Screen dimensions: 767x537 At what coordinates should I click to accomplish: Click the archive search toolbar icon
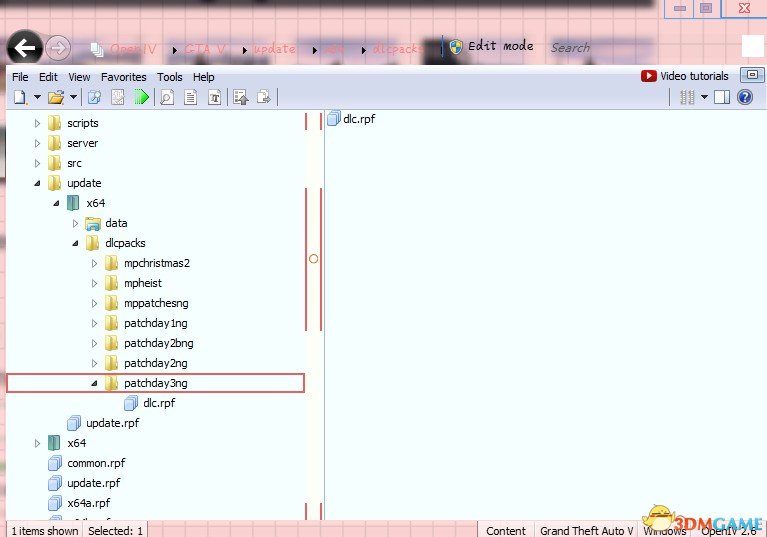[x=94, y=97]
